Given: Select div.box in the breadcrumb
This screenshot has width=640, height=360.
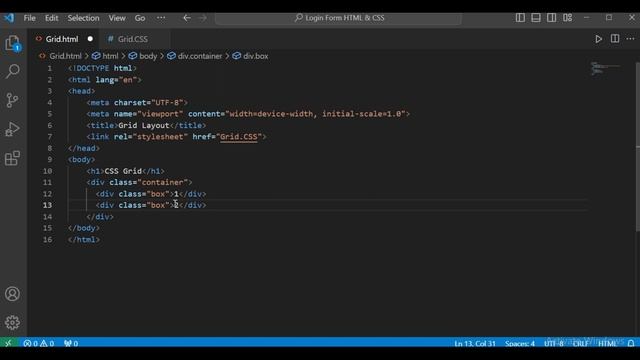Looking at the screenshot, I should coord(256,56).
